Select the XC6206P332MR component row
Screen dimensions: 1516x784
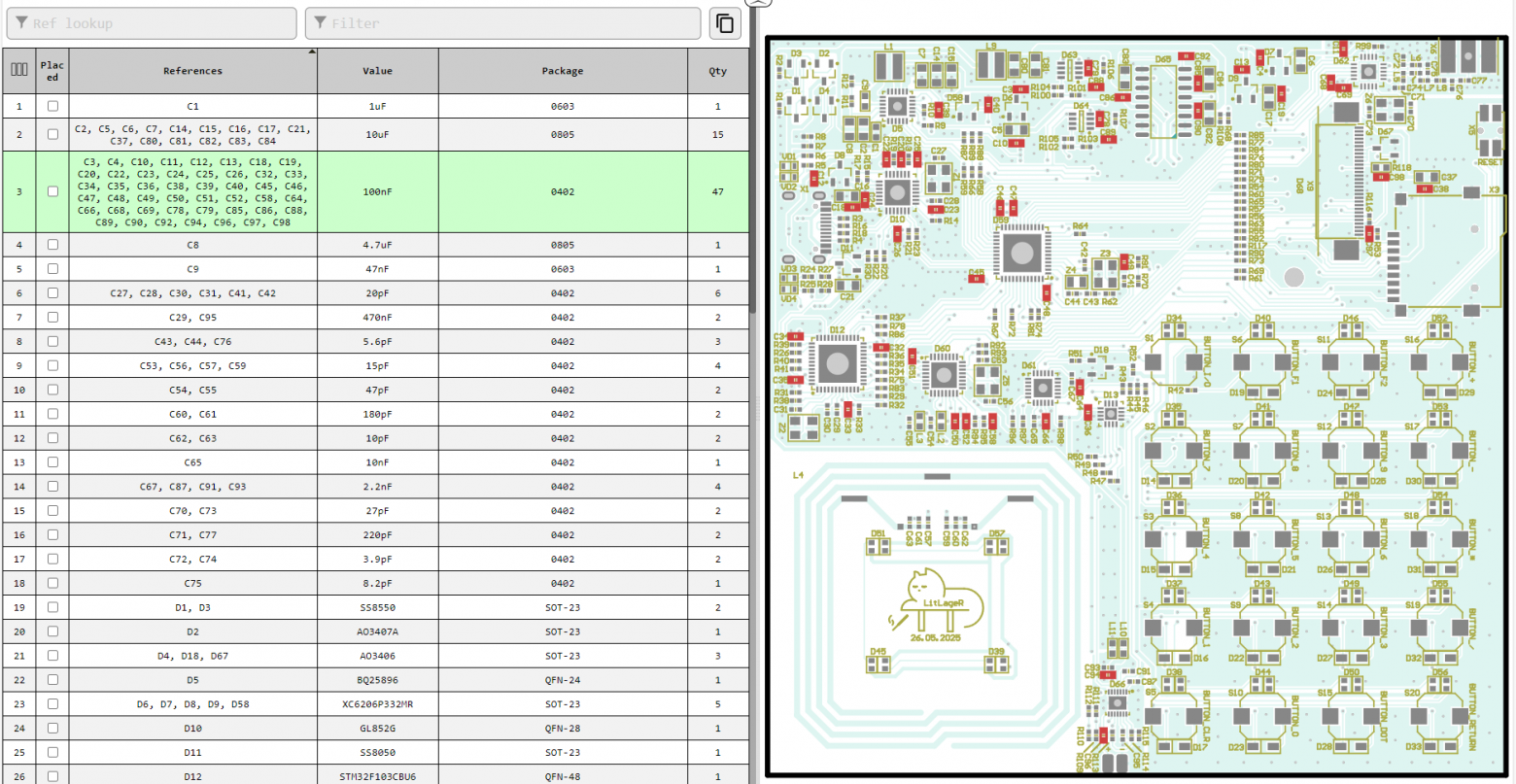[x=376, y=704]
